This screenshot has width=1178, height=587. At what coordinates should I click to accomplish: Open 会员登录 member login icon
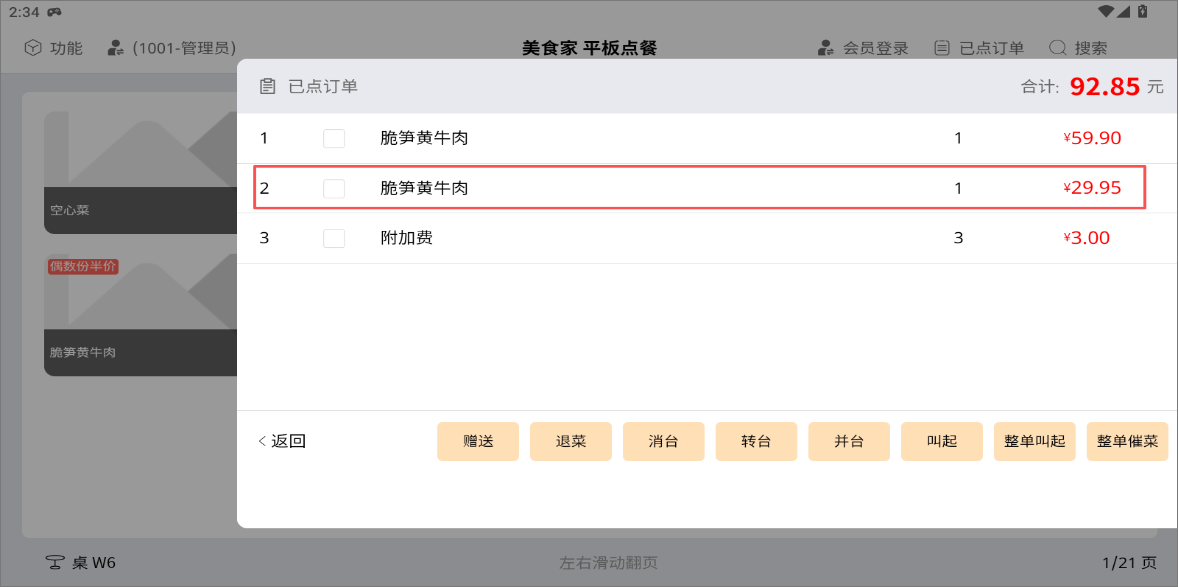pyautogui.click(x=826, y=48)
